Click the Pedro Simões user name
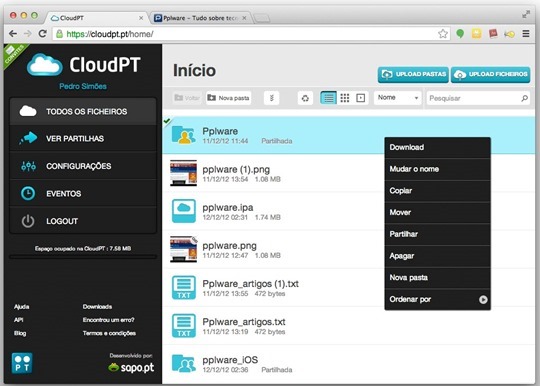This screenshot has height=386, width=540. [x=83, y=86]
